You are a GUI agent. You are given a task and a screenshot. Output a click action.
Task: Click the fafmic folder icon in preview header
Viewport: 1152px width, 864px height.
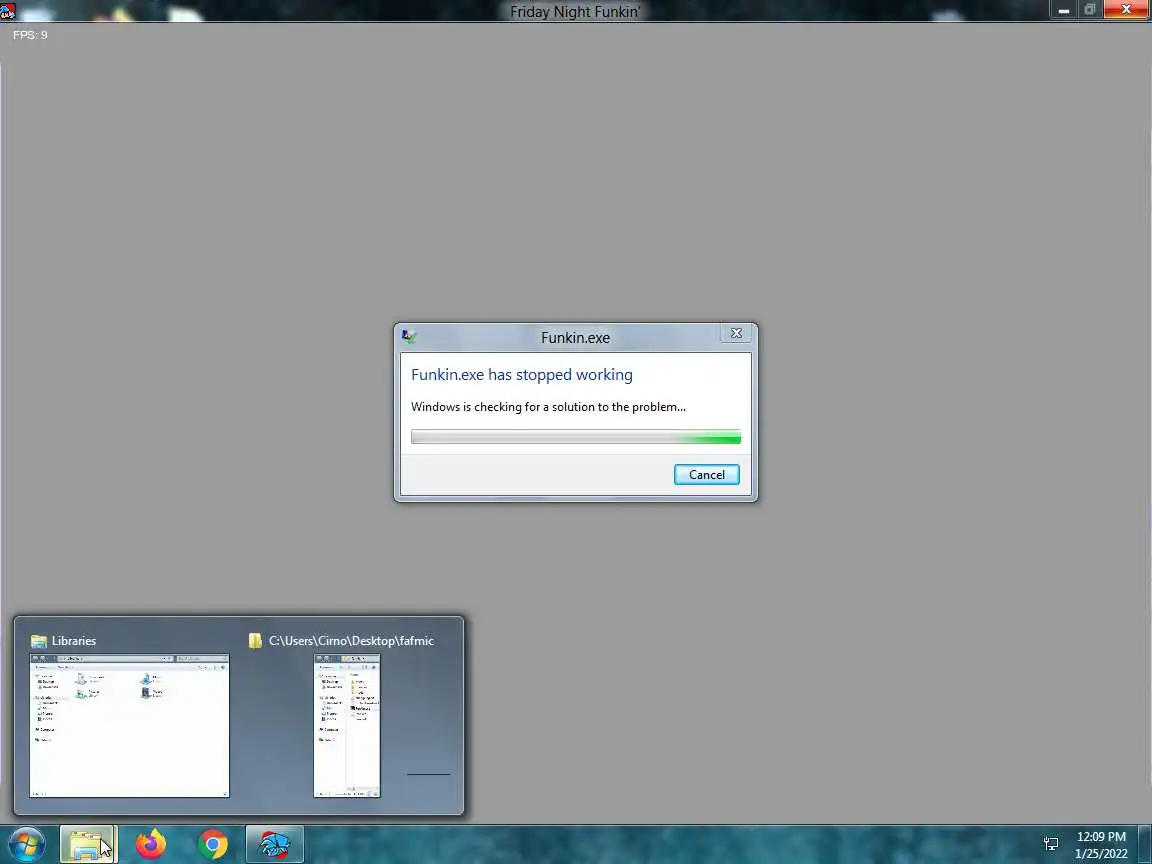(255, 641)
